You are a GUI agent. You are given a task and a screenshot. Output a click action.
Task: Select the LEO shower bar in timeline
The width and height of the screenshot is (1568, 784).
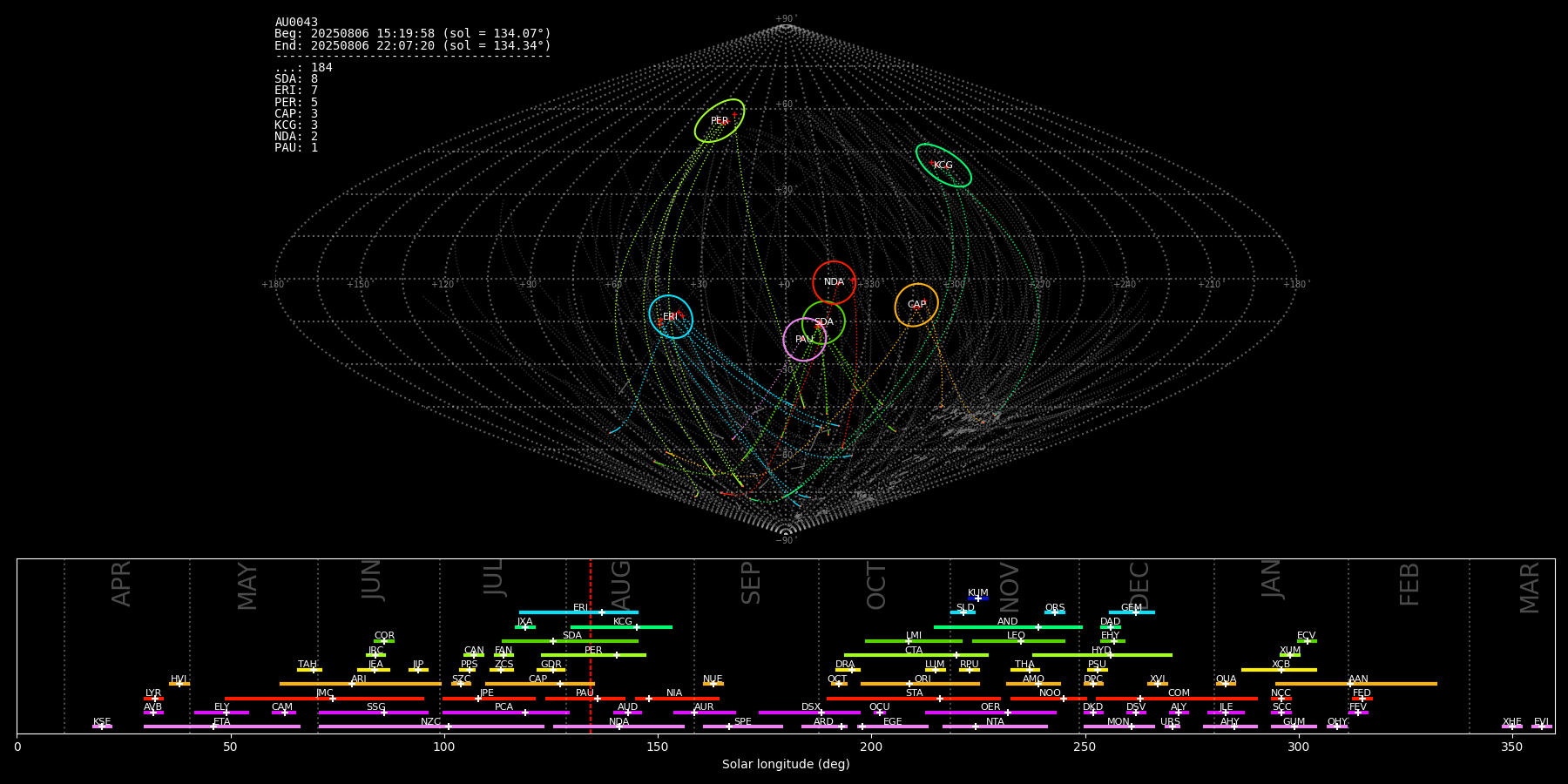(x=1018, y=641)
